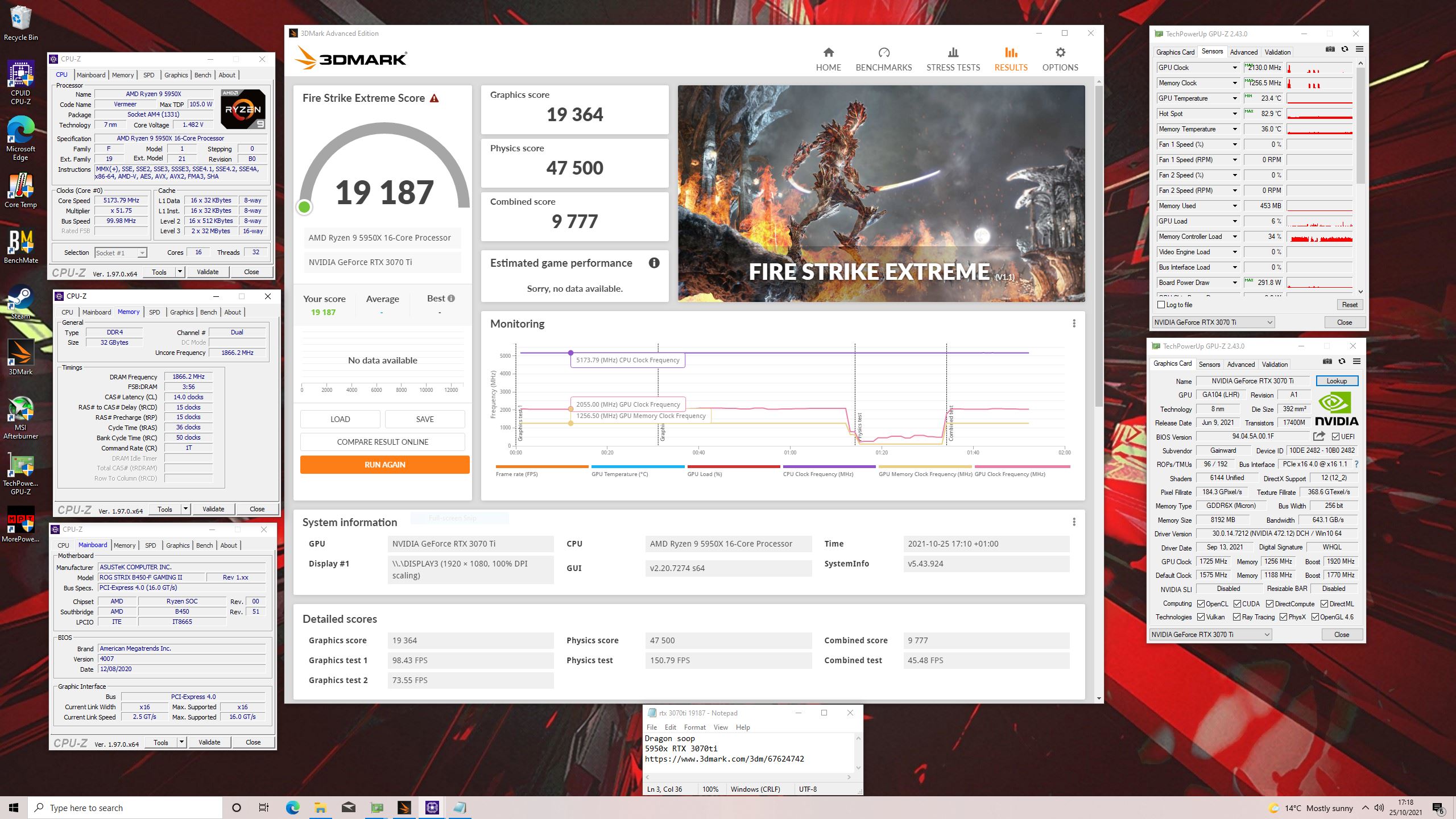Open File Explorer from the taskbar
This screenshot has height=819, width=1456.
click(x=320, y=808)
